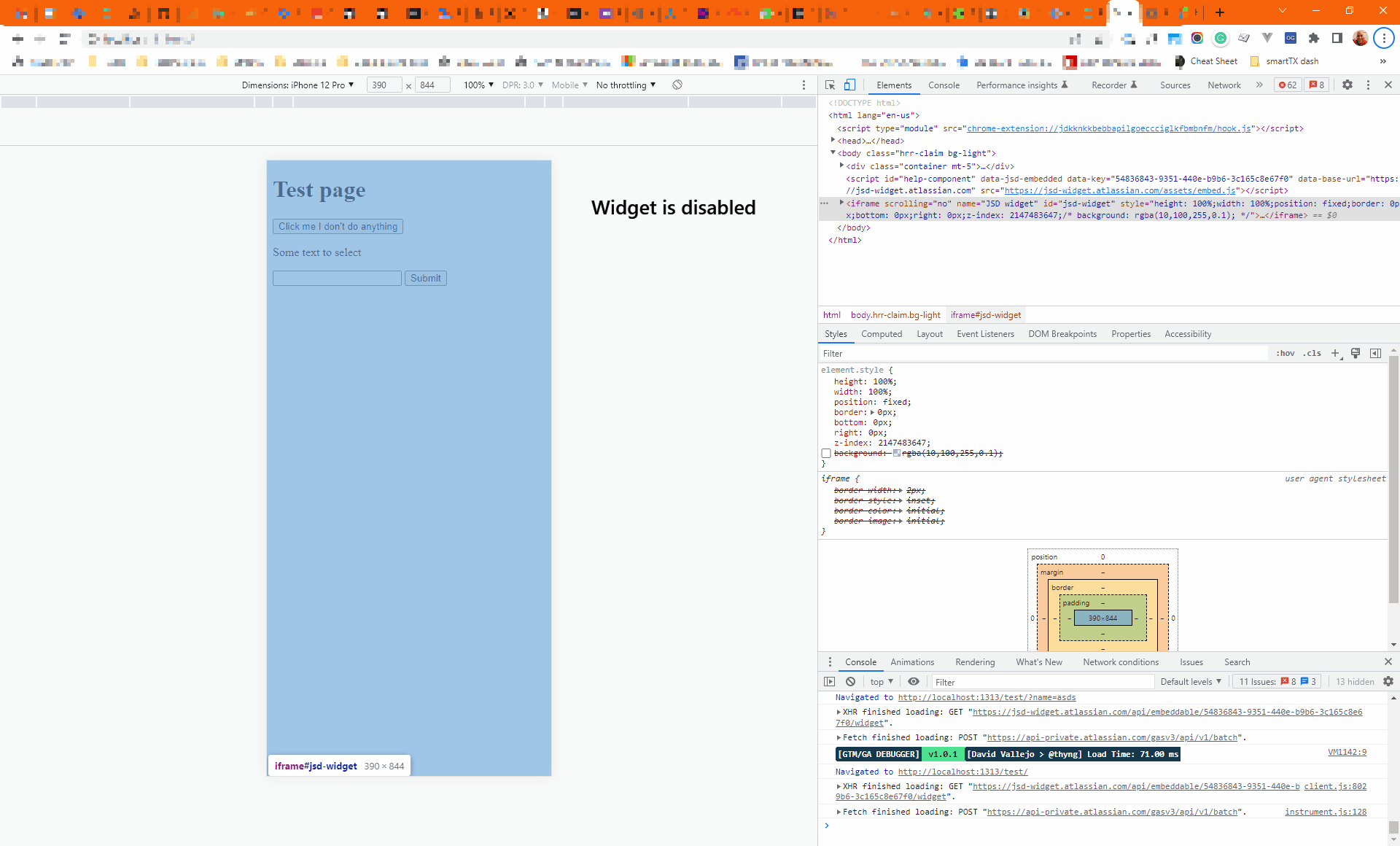Open the Rendering drawer tab

(x=975, y=662)
